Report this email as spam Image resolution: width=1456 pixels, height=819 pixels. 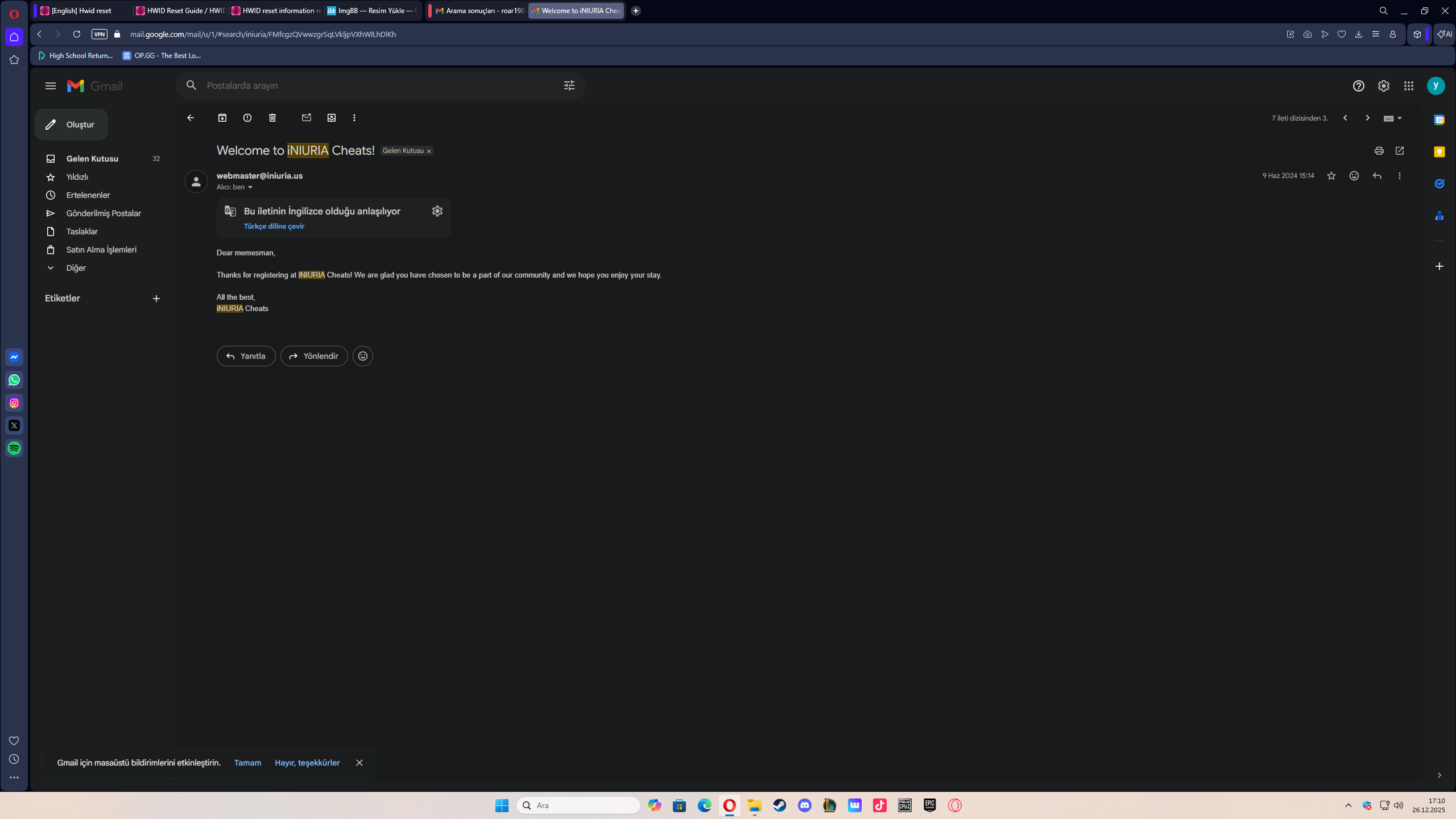pyautogui.click(x=247, y=118)
